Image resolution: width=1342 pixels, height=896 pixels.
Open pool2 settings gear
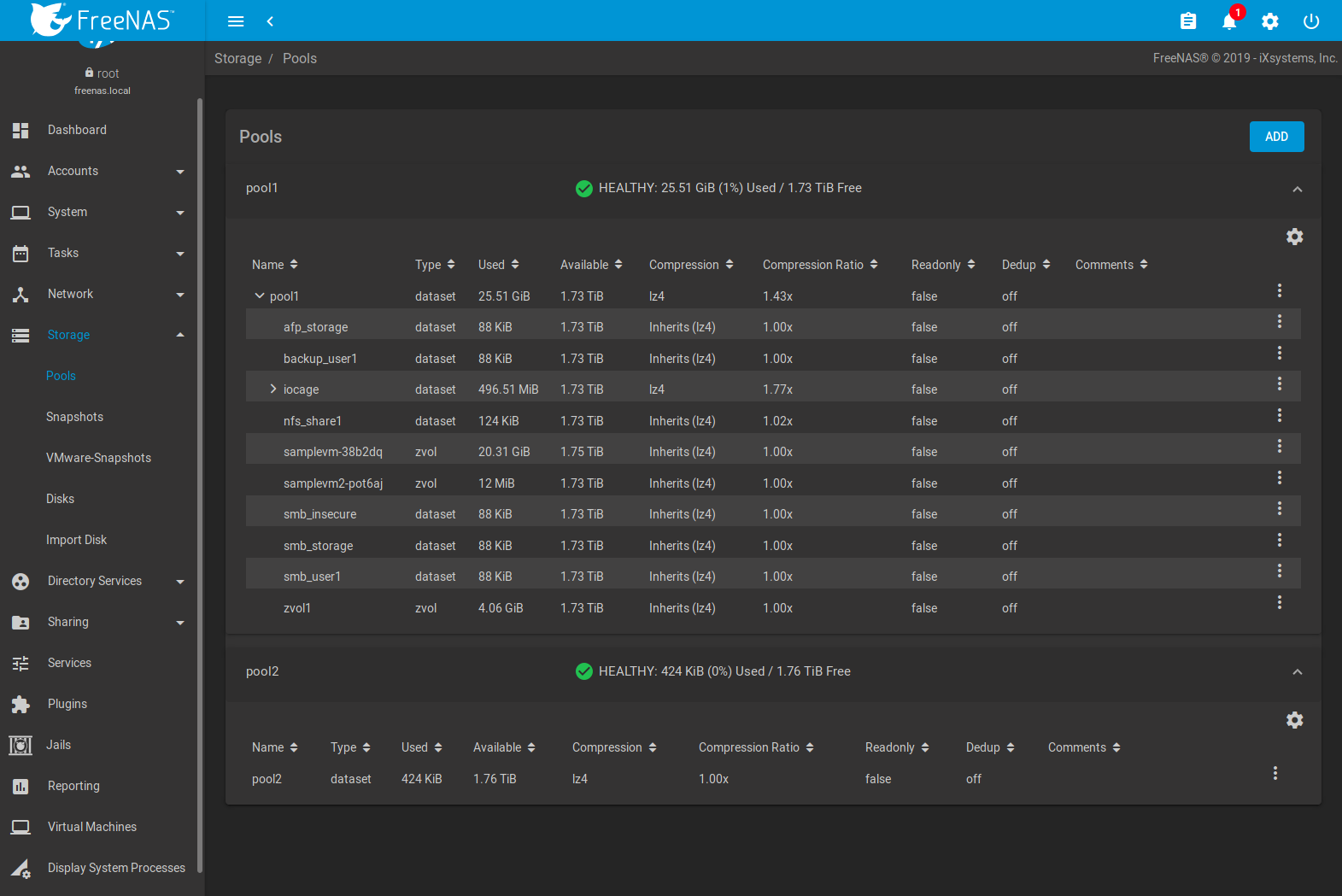(1295, 720)
